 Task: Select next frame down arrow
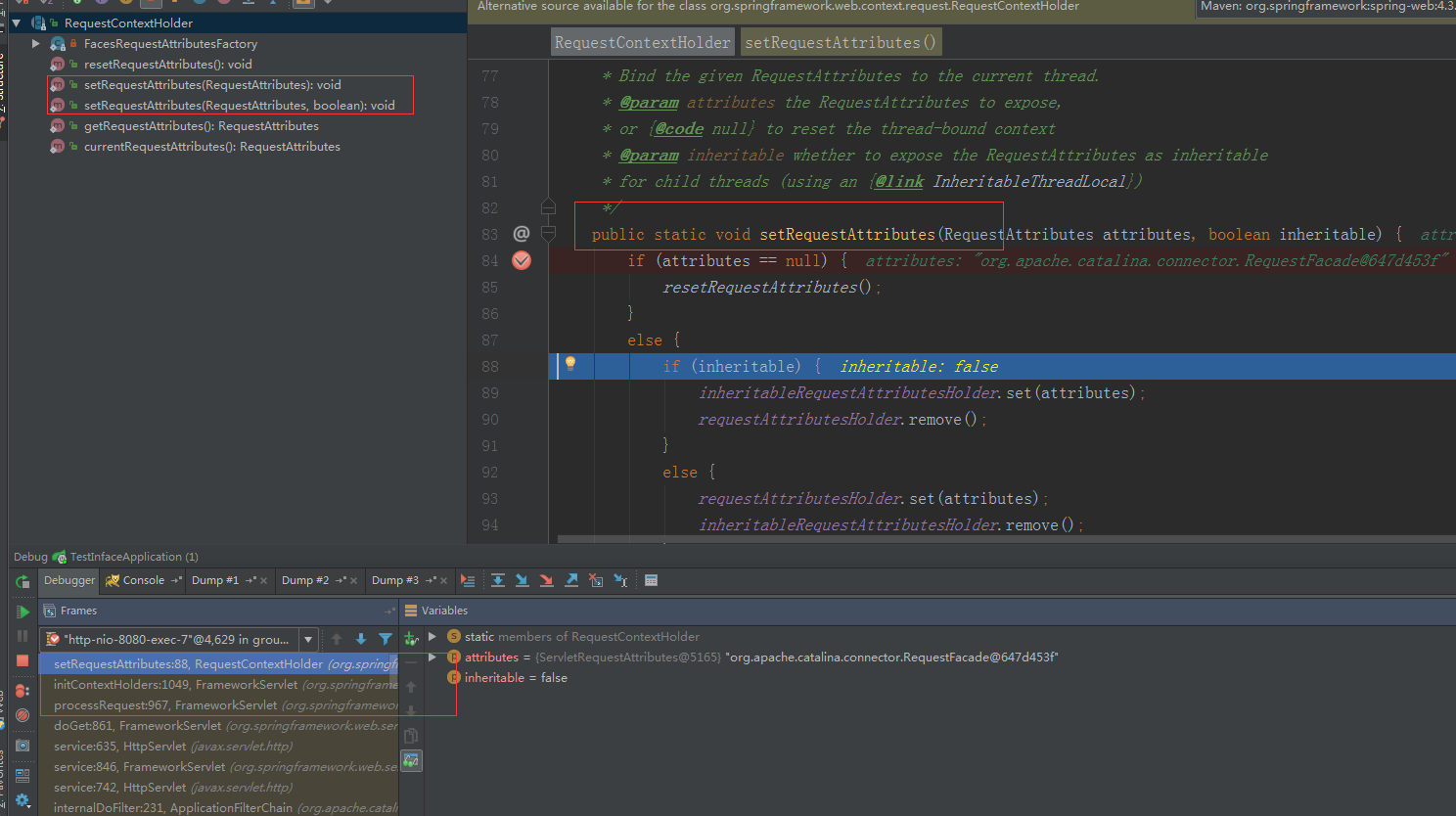(361, 639)
